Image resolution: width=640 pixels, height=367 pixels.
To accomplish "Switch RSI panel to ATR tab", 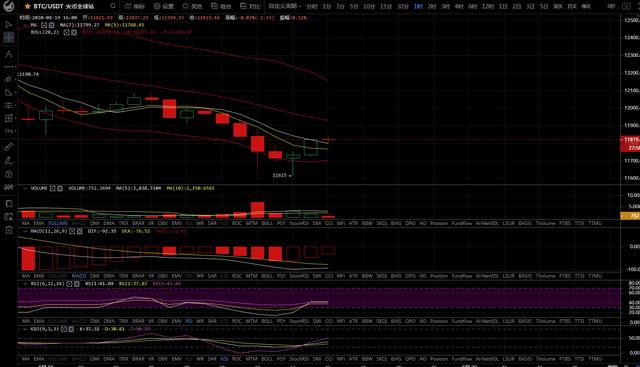I will [x=353, y=321].
